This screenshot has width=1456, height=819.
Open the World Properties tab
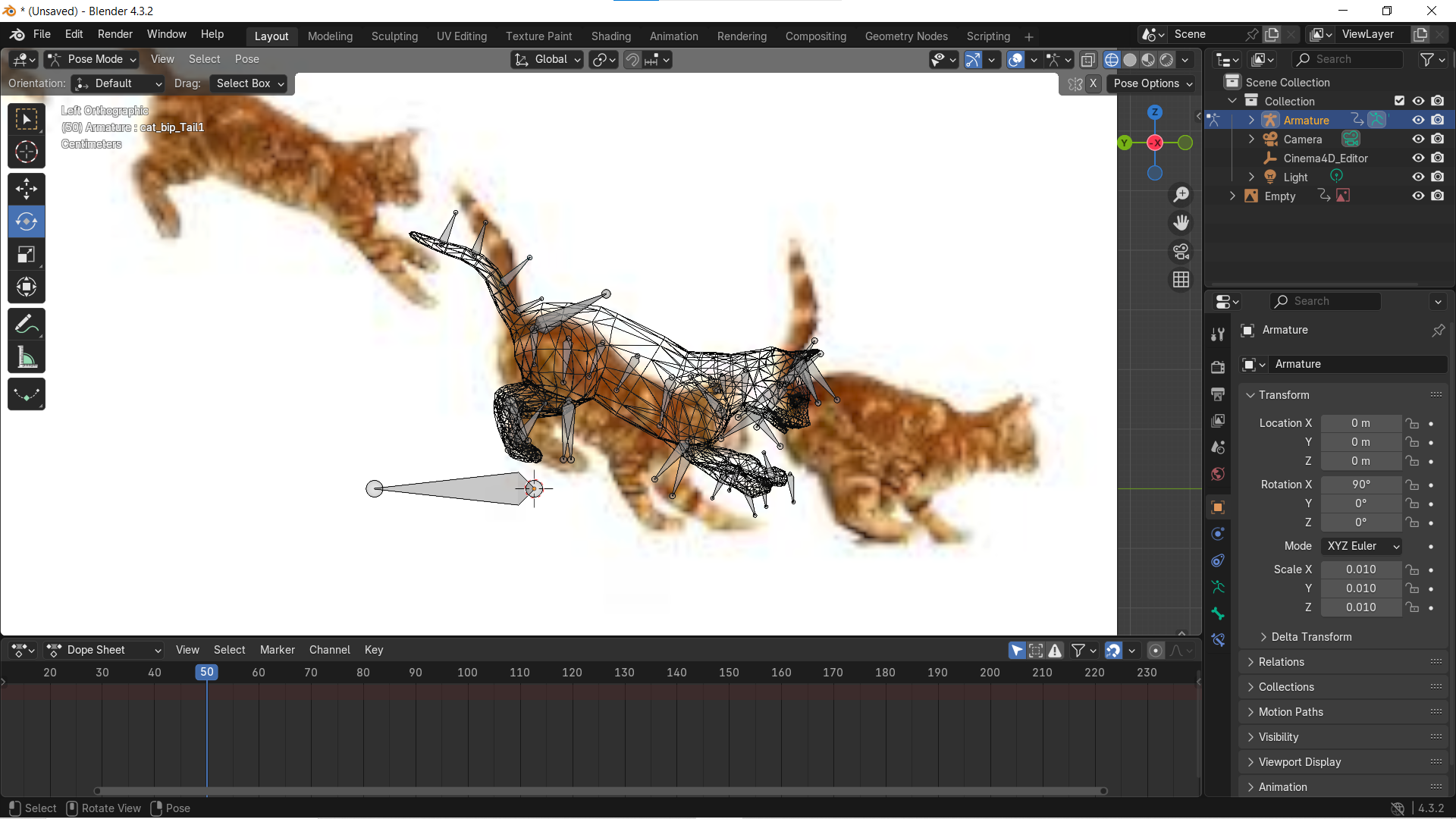pyautogui.click(x=1217, y=474)
